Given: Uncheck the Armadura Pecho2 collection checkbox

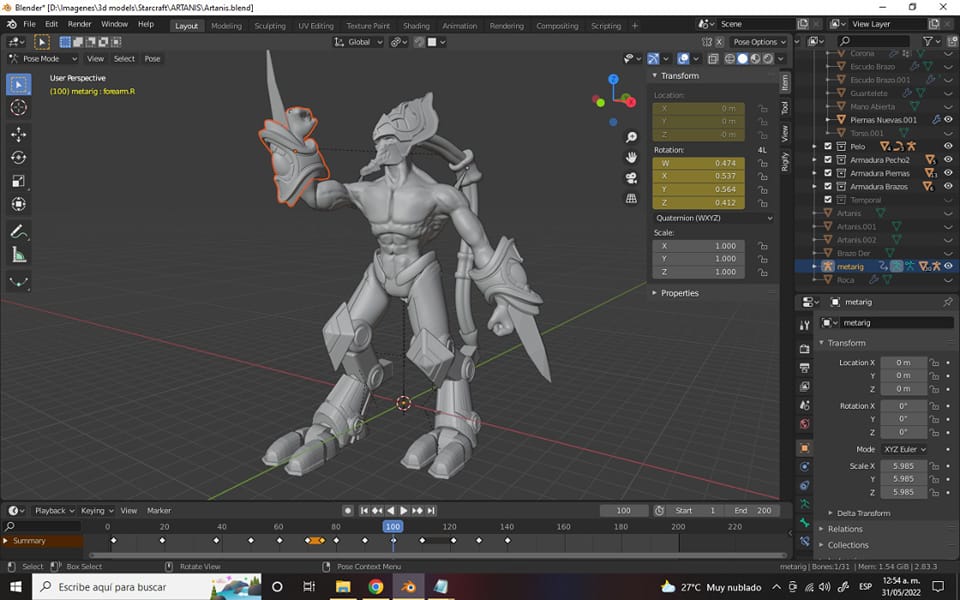Looking at the screenshot, I should 828,160.
